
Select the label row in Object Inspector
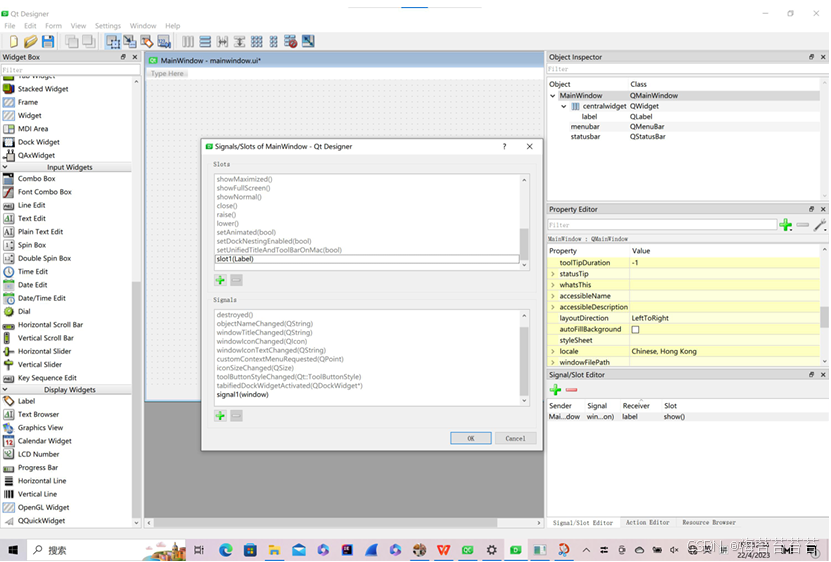[684, 116]
